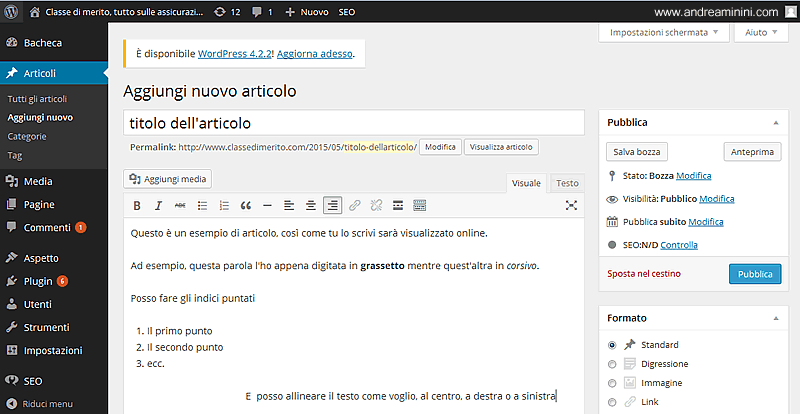Click the blue Pubblica button

[755, 273]
